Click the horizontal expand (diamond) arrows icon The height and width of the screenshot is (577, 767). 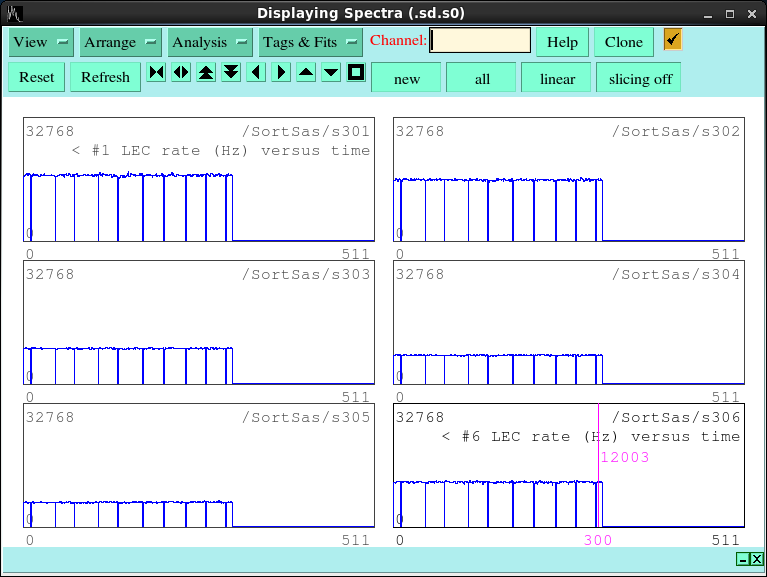[181, 73]
